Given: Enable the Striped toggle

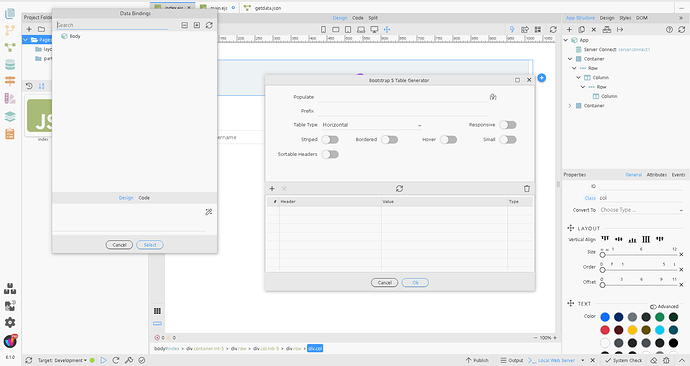Looking at the screenshot, I should (x=330, y=139).
